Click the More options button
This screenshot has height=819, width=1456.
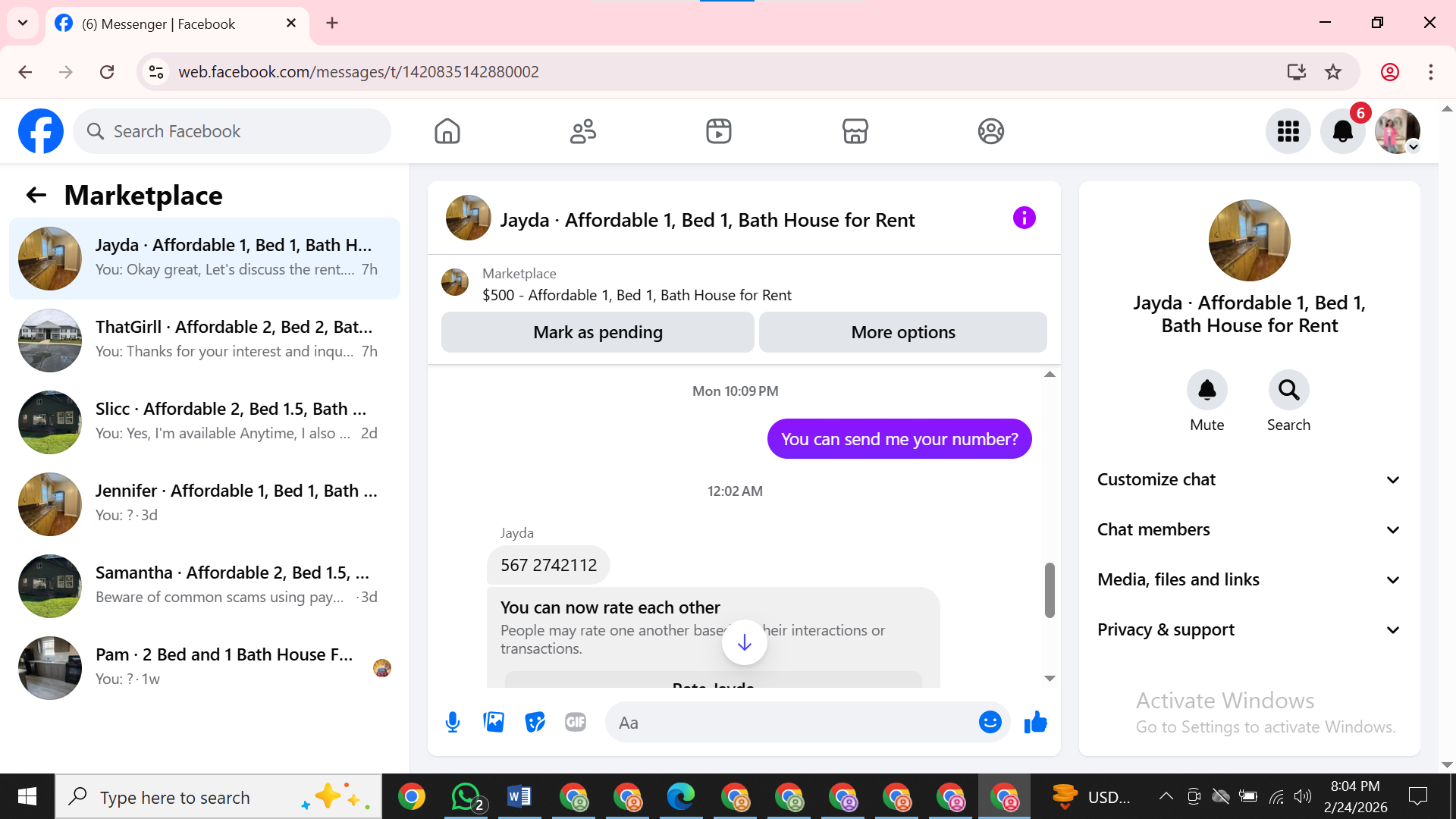902,332
